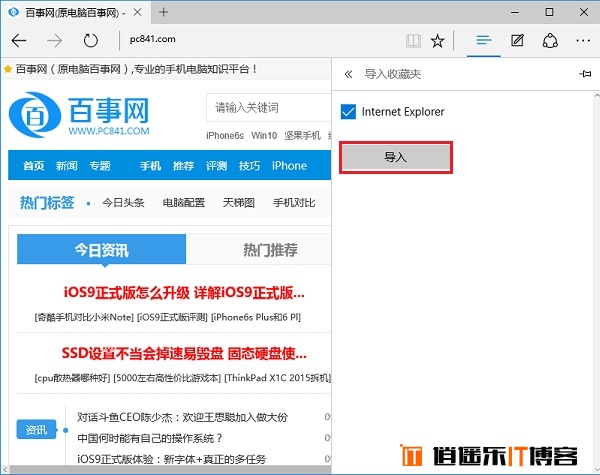Open 技巧 in the navigation bar

pyautogui.click(x=249, y=165)
